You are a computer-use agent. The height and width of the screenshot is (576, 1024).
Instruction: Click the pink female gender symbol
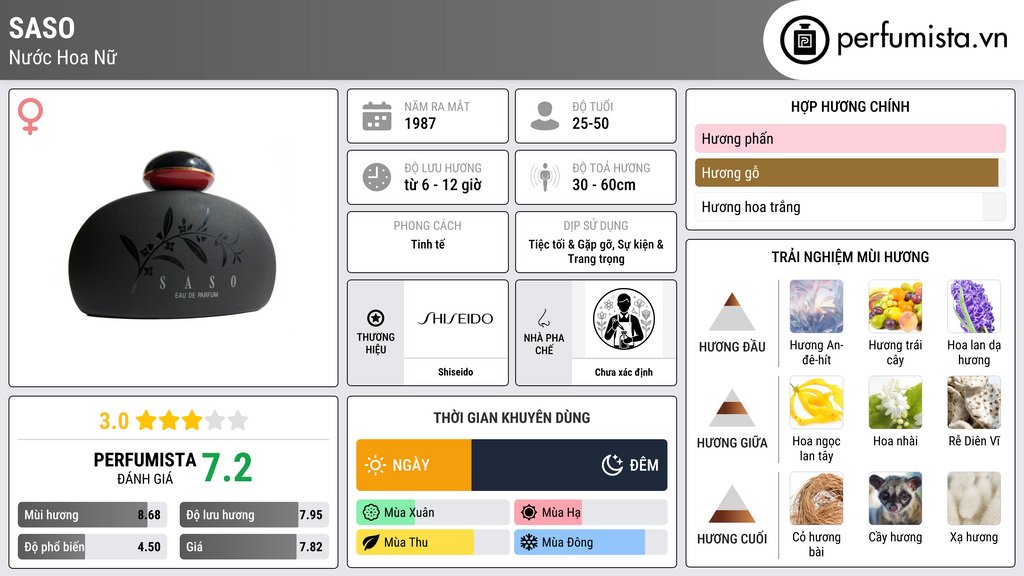click(x=30, y=116)
